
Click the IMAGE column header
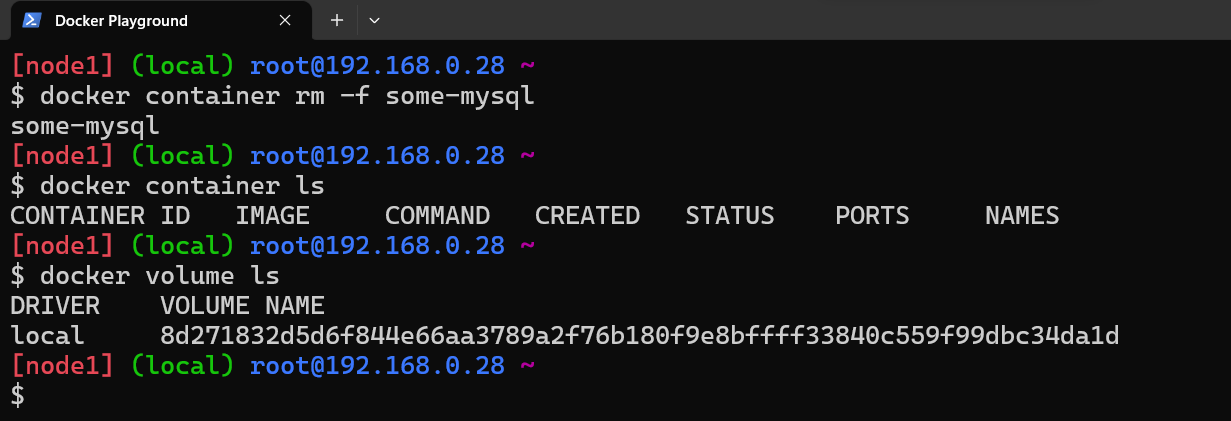tap(272, 216)
